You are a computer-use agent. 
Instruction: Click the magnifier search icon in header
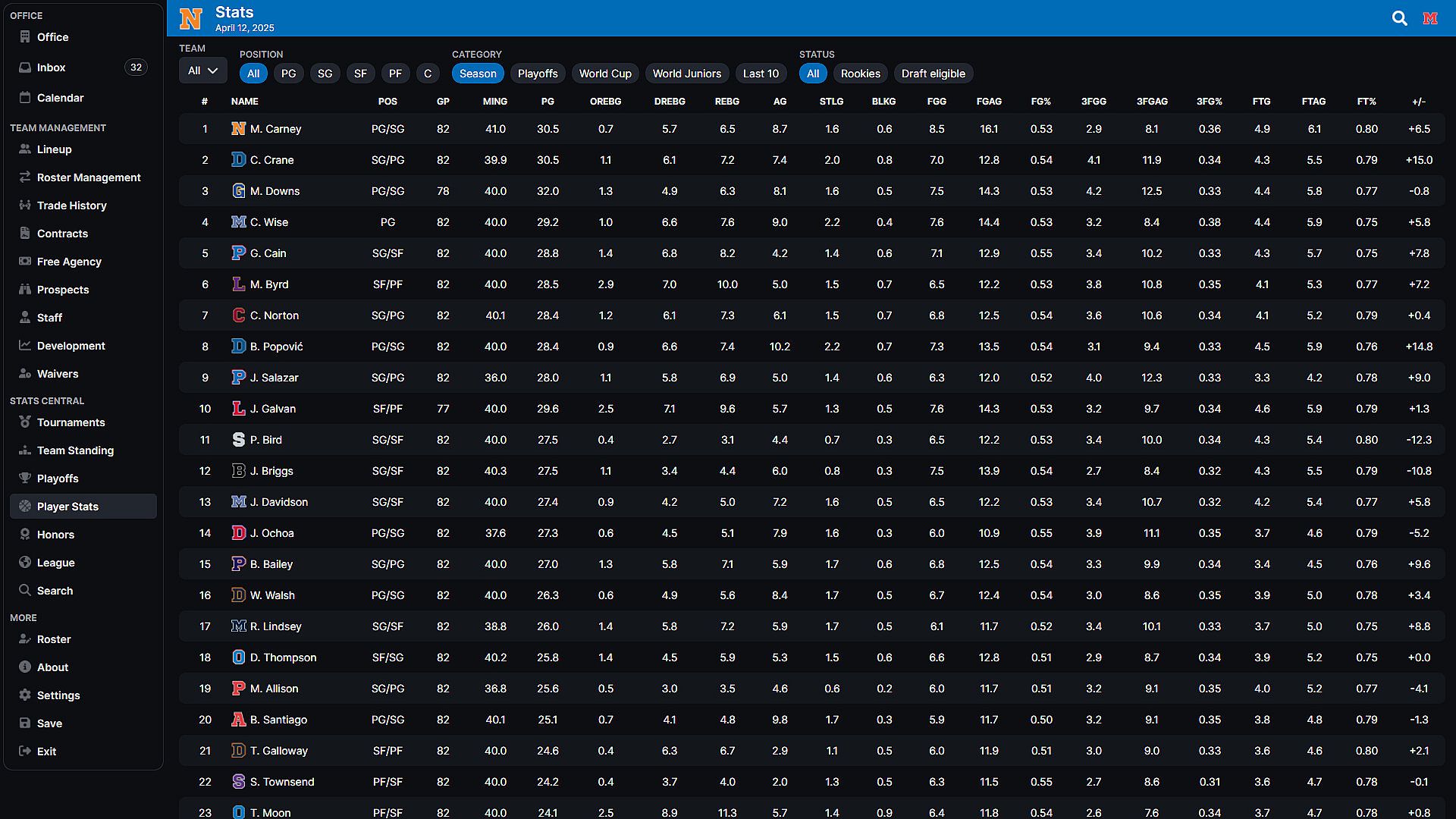tap(1399, 18)
